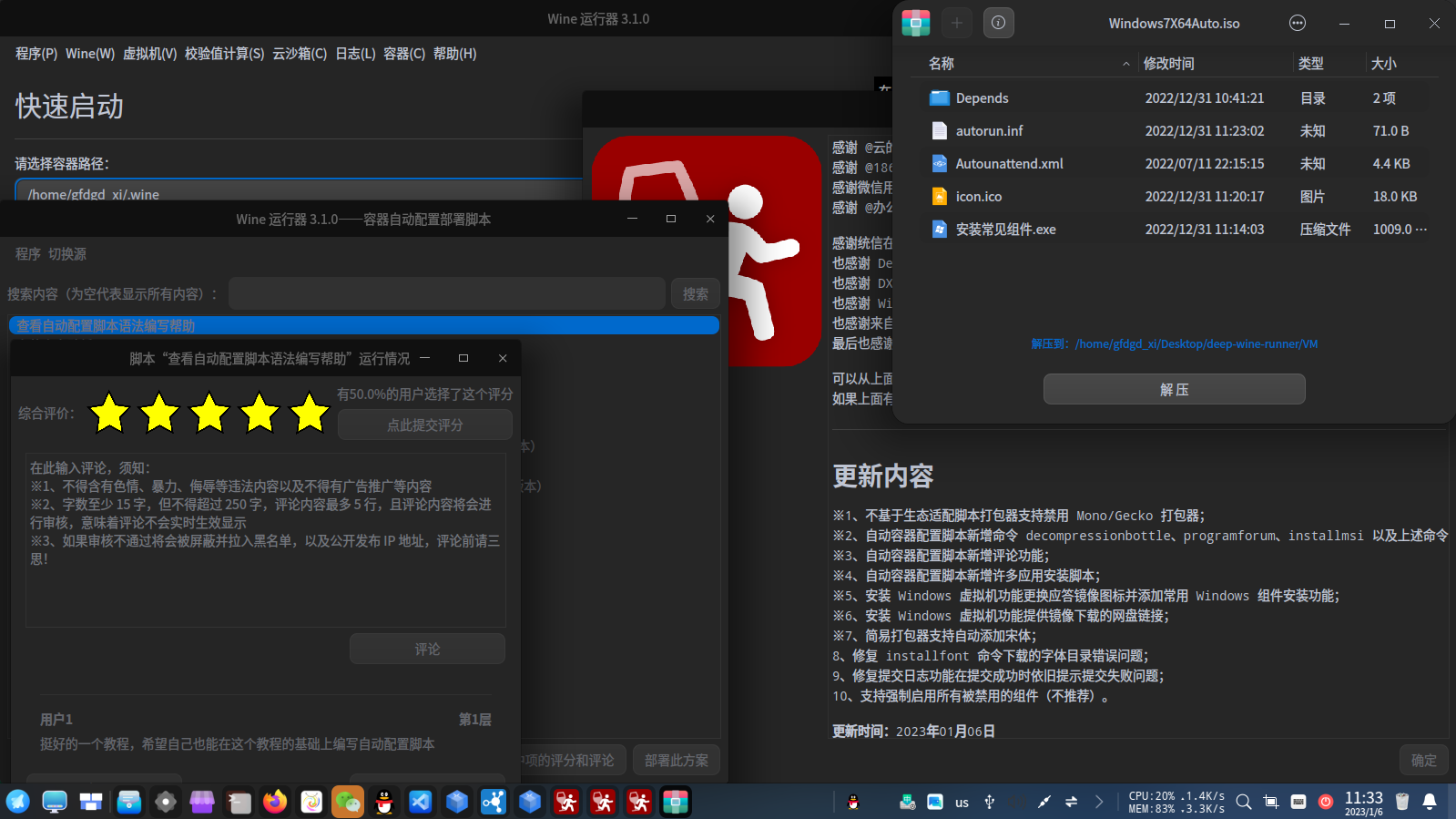Click the extract path link 解压到
Viewport: 1456px width, 819px height.
[x=1175, y=343]
